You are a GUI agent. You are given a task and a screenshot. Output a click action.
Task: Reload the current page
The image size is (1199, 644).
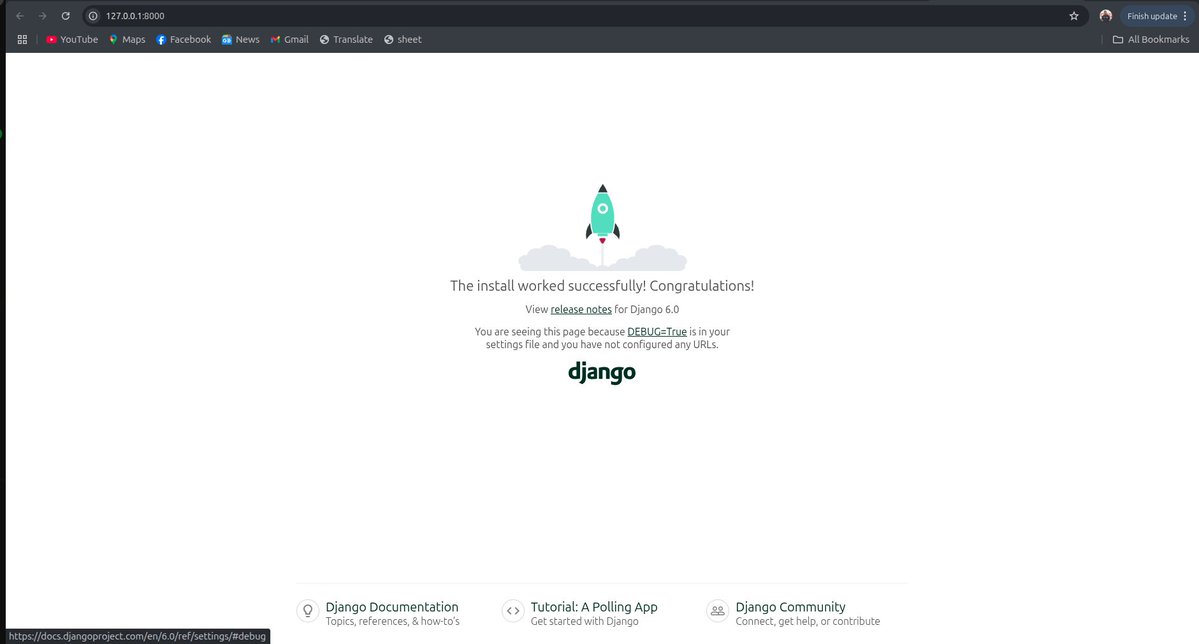[x=66, y=16]
